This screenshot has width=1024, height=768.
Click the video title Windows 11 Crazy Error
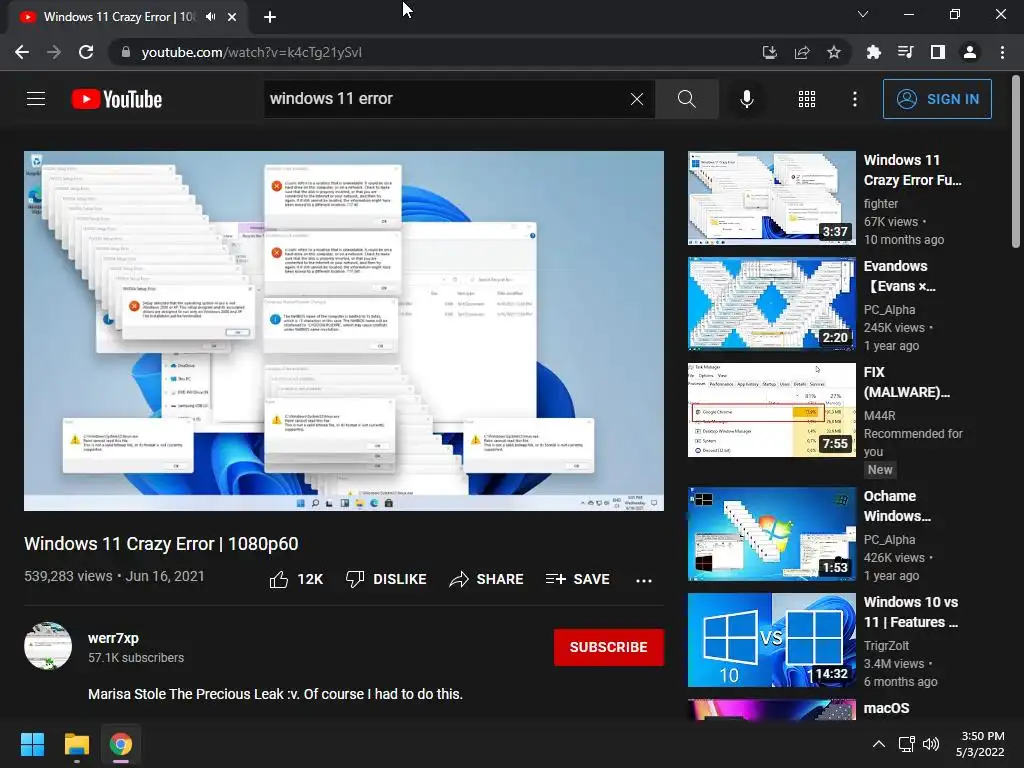point(161,543)
